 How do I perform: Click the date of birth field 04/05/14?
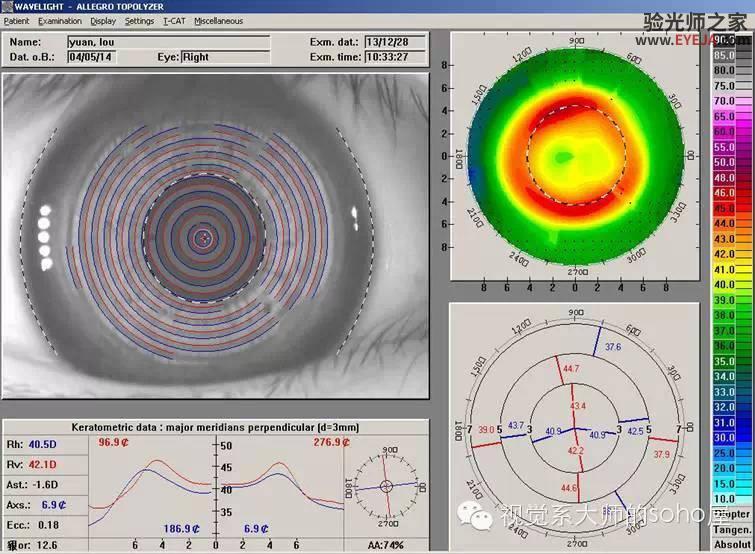pyautogui.click(x=91, y=57)
